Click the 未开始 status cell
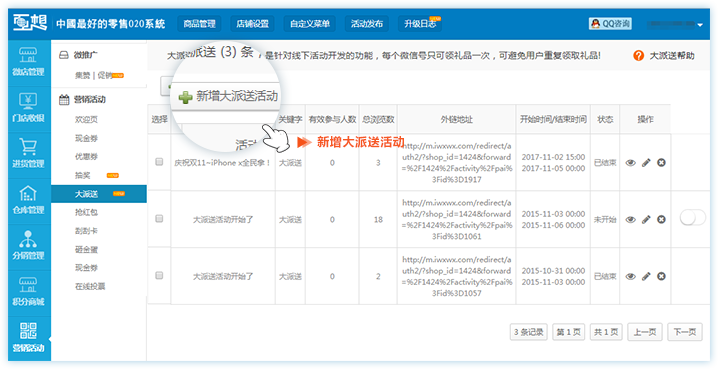This screenshot has width=718, height=369. tap(605, 219)
